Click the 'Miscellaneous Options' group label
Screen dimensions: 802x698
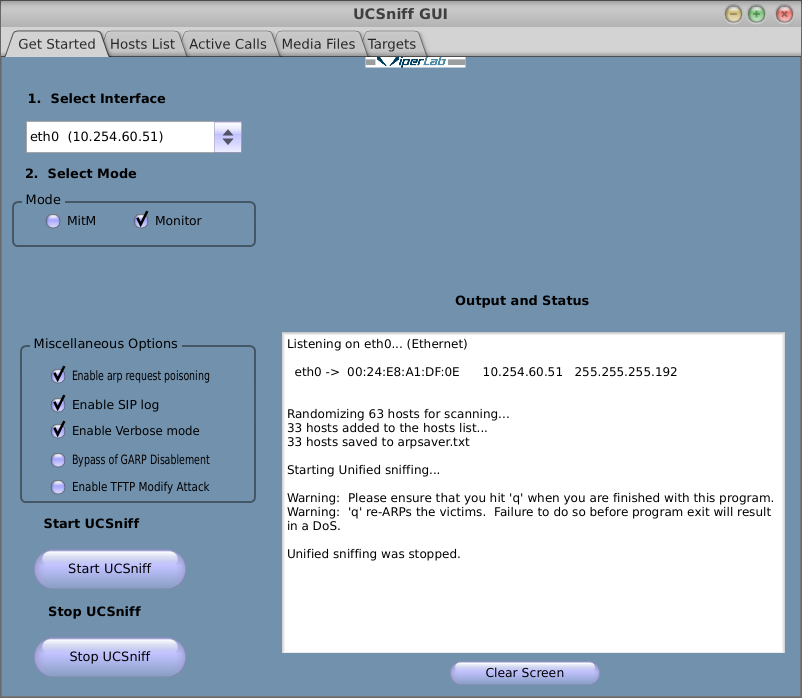105,343
